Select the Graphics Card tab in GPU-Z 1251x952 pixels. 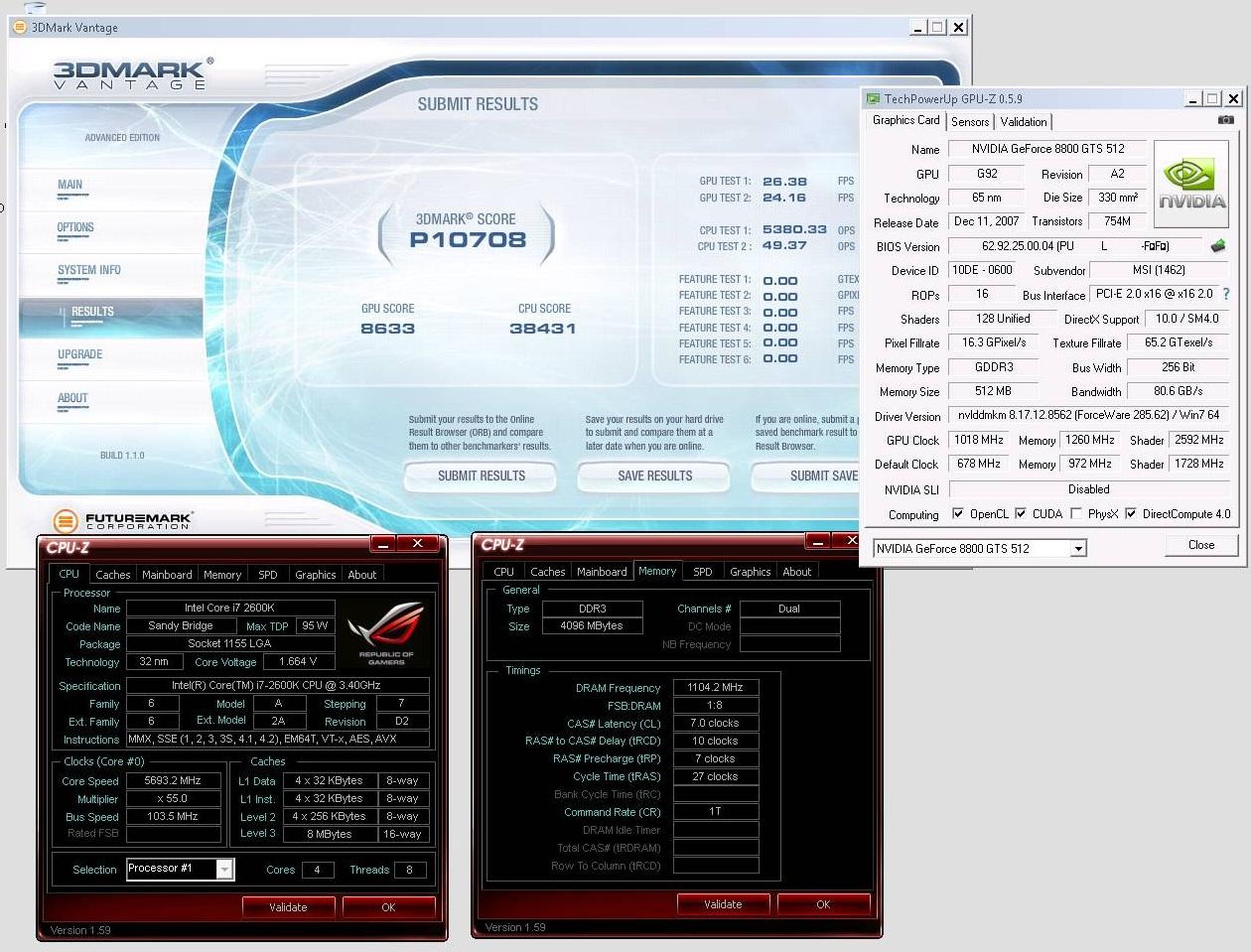(905, 120)
